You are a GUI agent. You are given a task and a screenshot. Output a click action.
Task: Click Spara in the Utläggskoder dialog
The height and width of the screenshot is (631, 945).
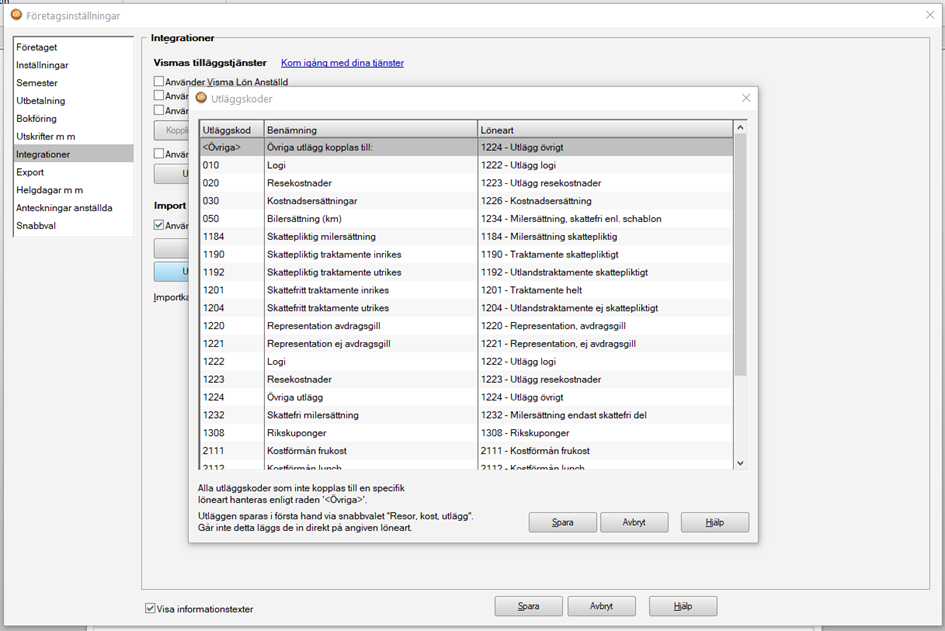(562, 523)
